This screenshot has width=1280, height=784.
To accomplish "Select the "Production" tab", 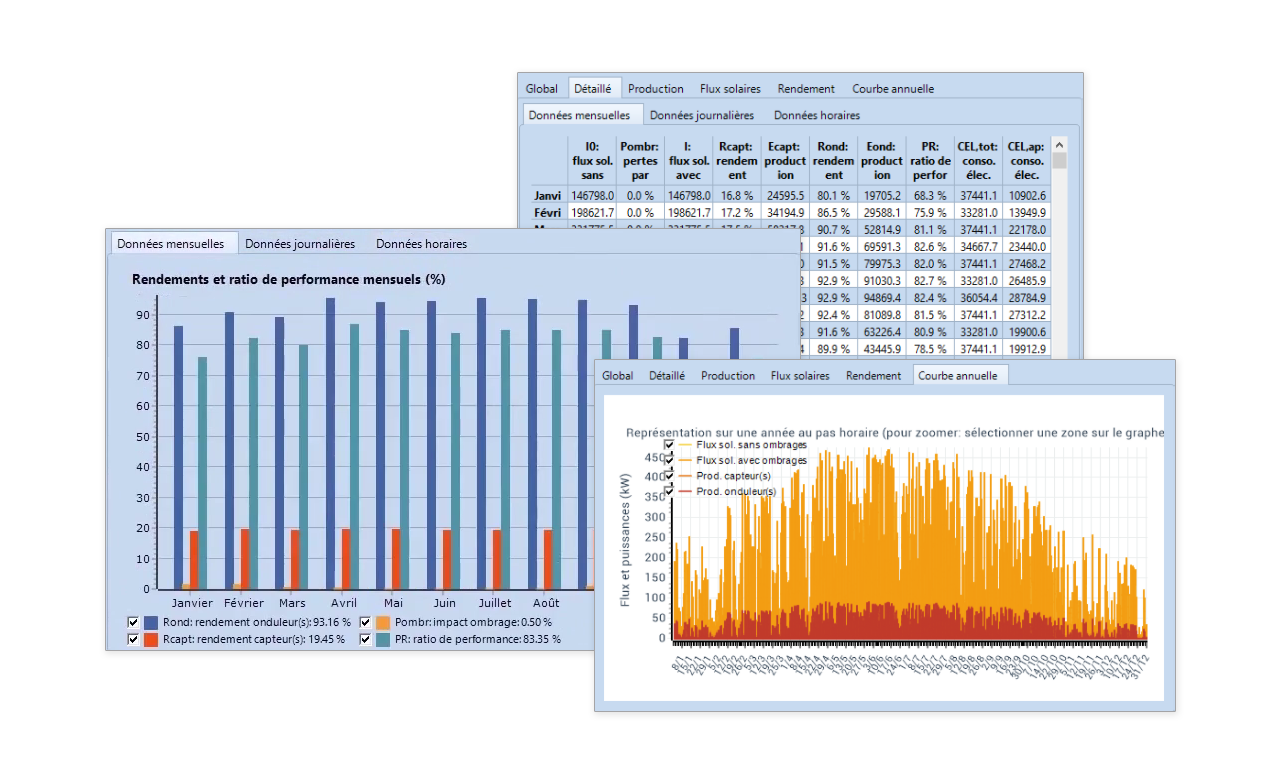I will coord(728,375).
